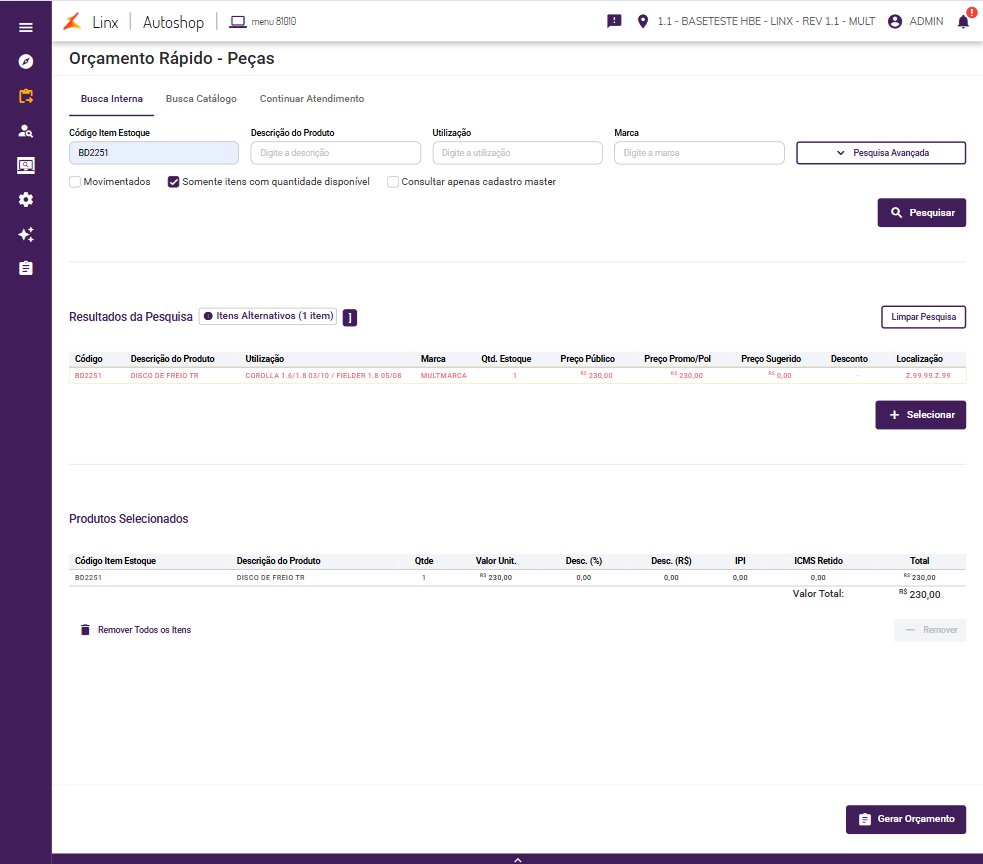Screen dimensions: 983x864
Task: Click Preço Promo/Pol column header
Action: [x=677, y=359]
